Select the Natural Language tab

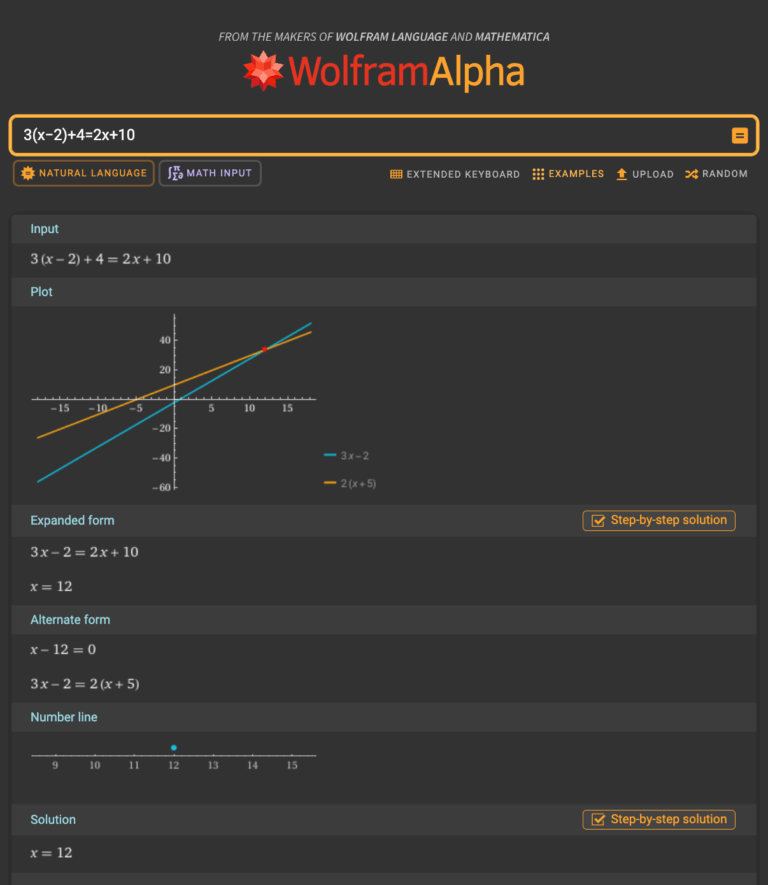point(83,173)
